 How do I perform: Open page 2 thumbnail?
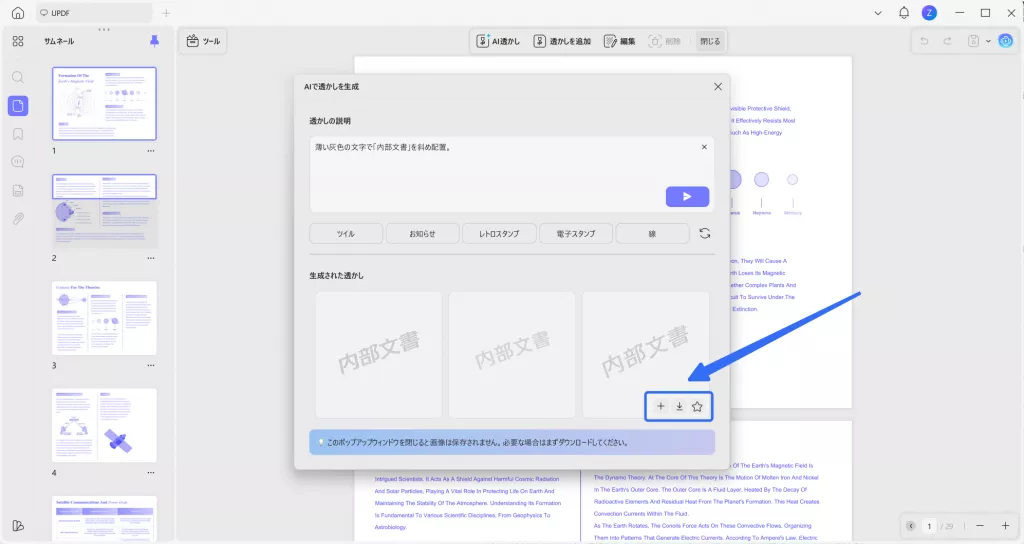[104, 211]
